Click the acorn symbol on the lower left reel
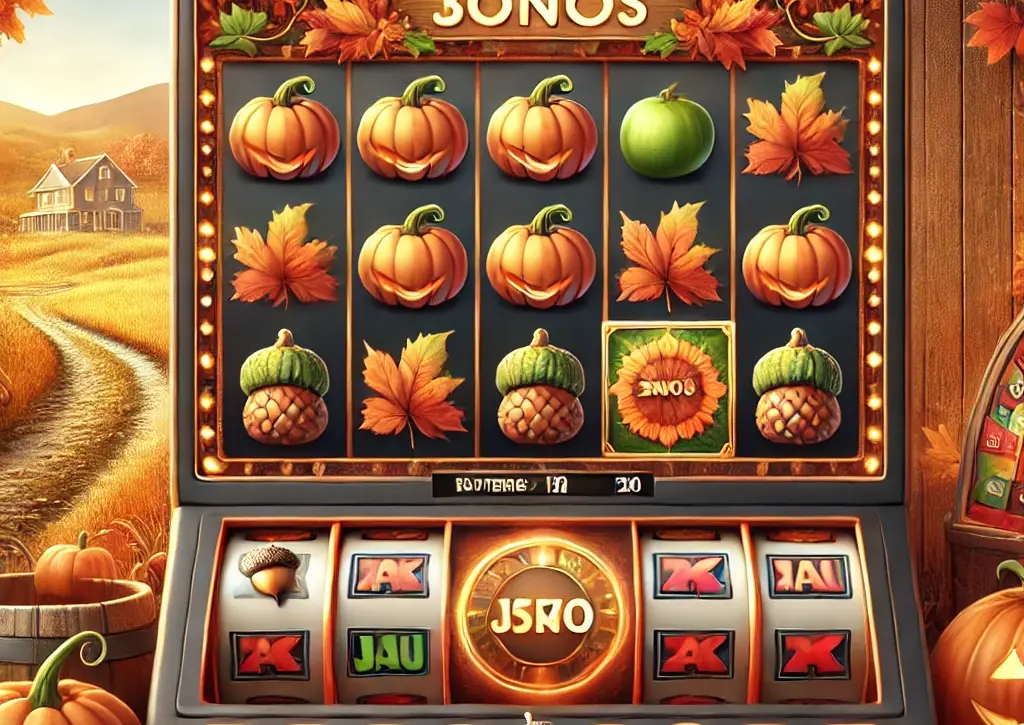Viewport: 1024px width, 725px height. [272, 574]
